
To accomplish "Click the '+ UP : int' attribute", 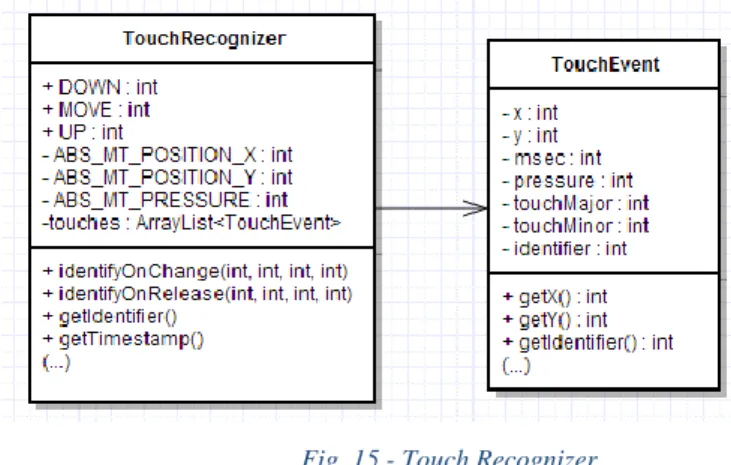I will click(83, 132).
